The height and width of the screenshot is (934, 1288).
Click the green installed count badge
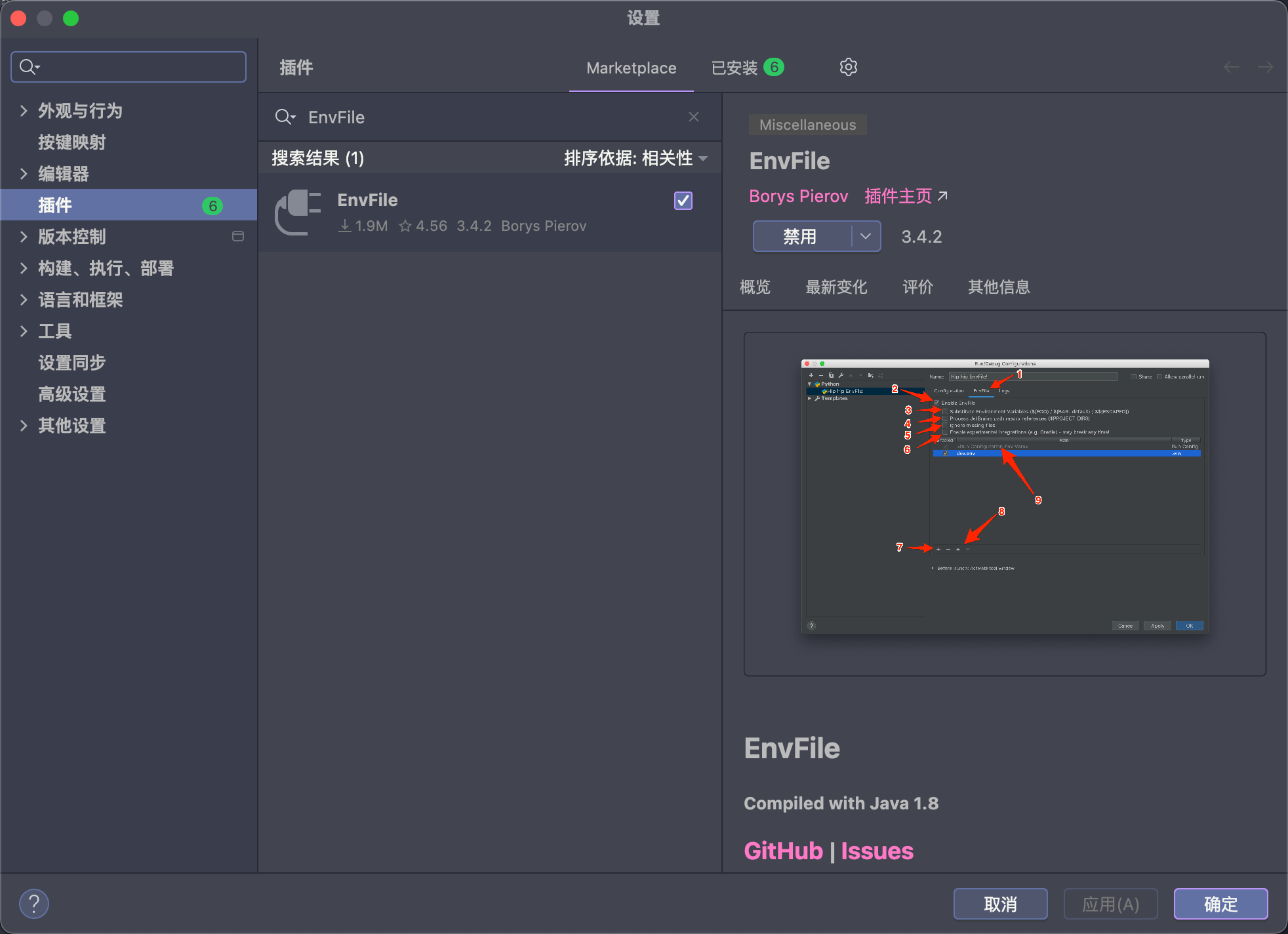tap(774, 67)
